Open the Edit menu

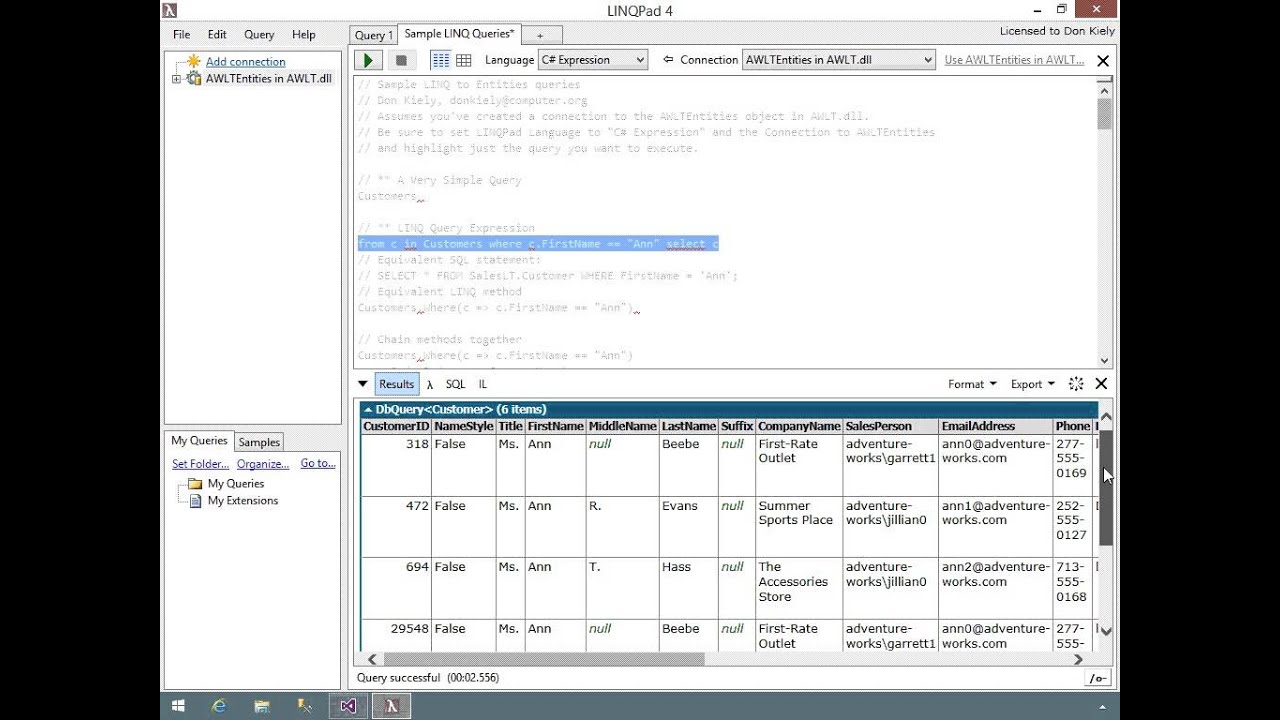pos(217,34)
